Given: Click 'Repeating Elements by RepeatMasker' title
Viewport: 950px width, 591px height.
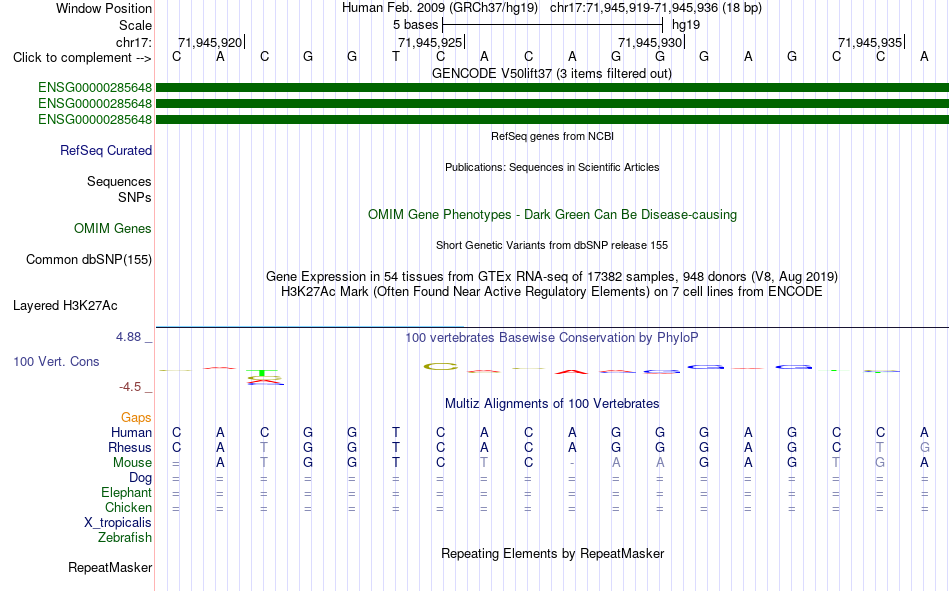Looking at the screenshot, I should pos(553,553).
